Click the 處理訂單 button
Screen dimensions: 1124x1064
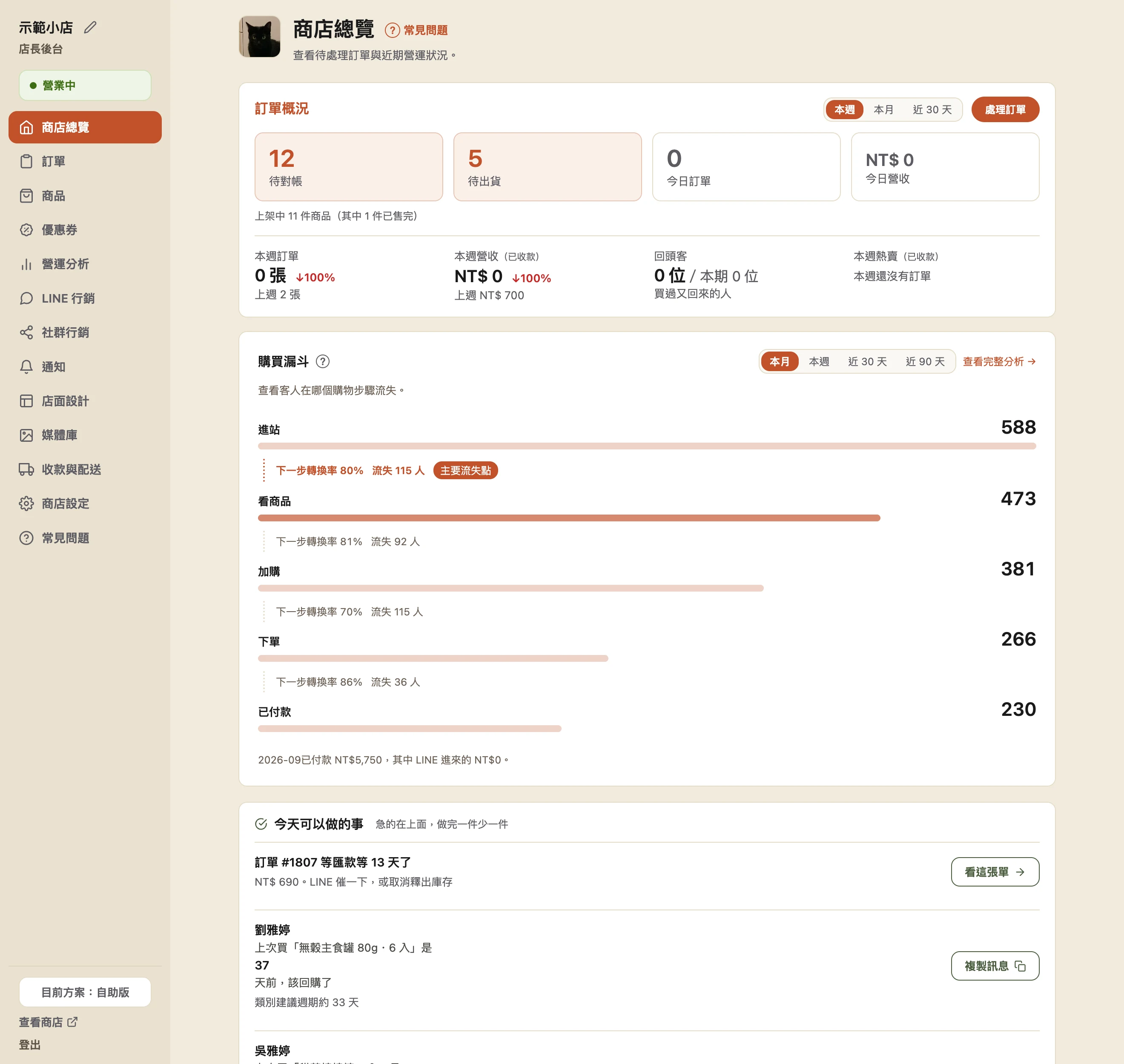coord(1005,109)
